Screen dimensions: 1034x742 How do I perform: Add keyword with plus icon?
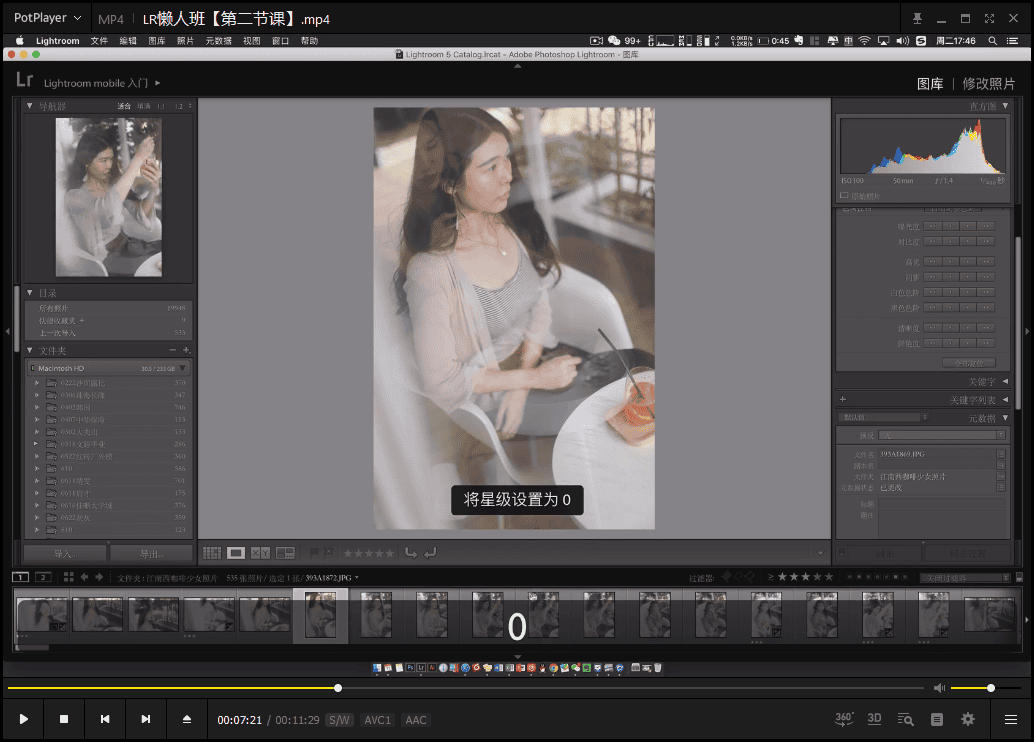[843, 400]
